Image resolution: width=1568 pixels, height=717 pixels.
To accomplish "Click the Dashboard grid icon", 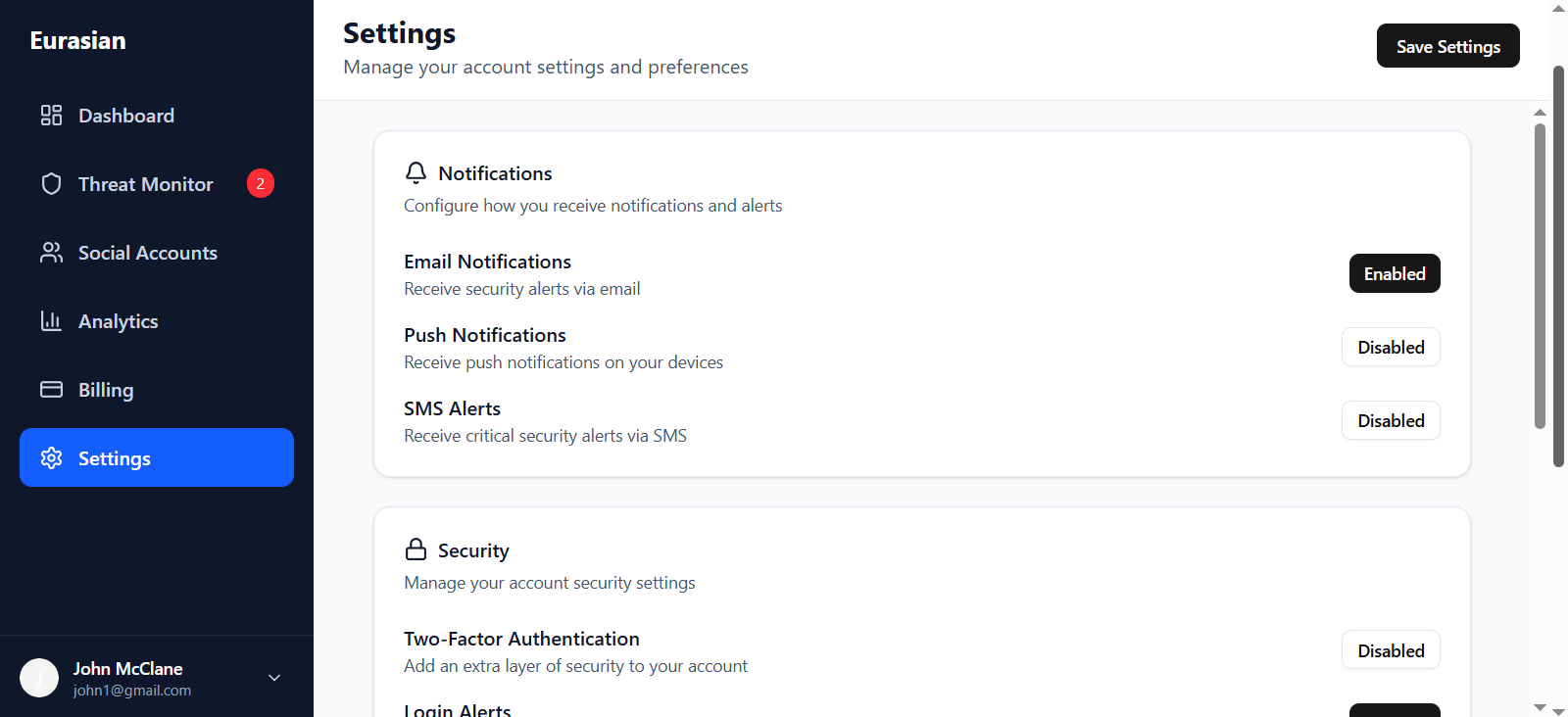I will 51,116.
